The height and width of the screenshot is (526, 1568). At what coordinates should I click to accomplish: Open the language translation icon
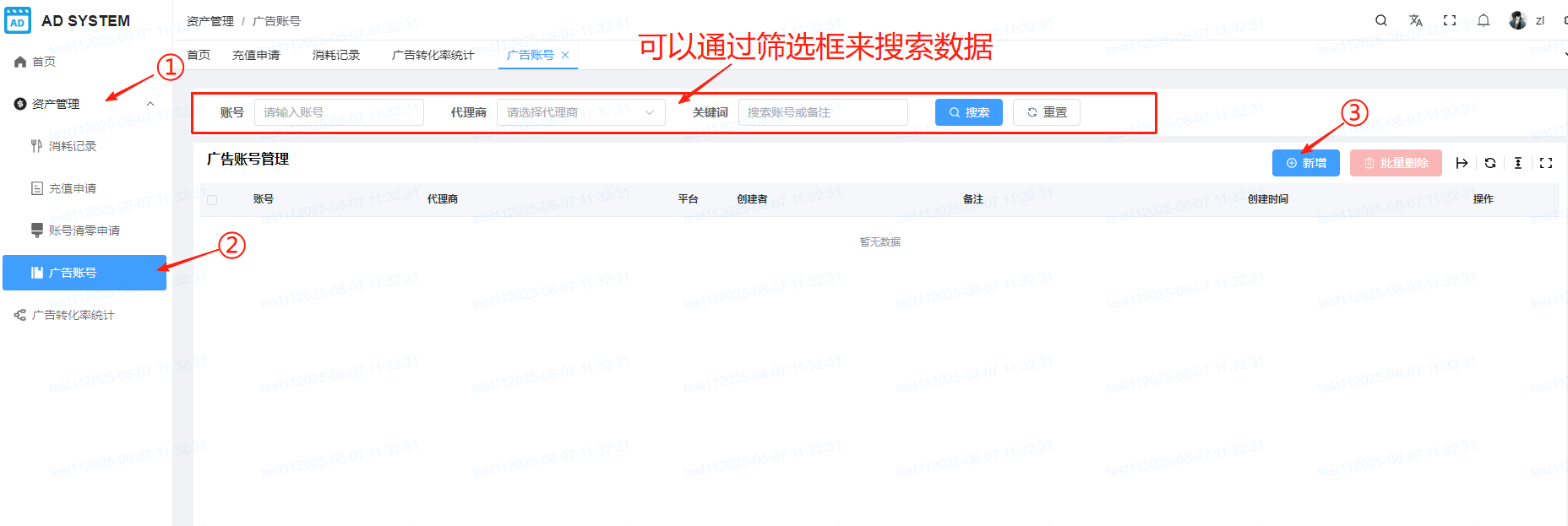pos(1416,20)
